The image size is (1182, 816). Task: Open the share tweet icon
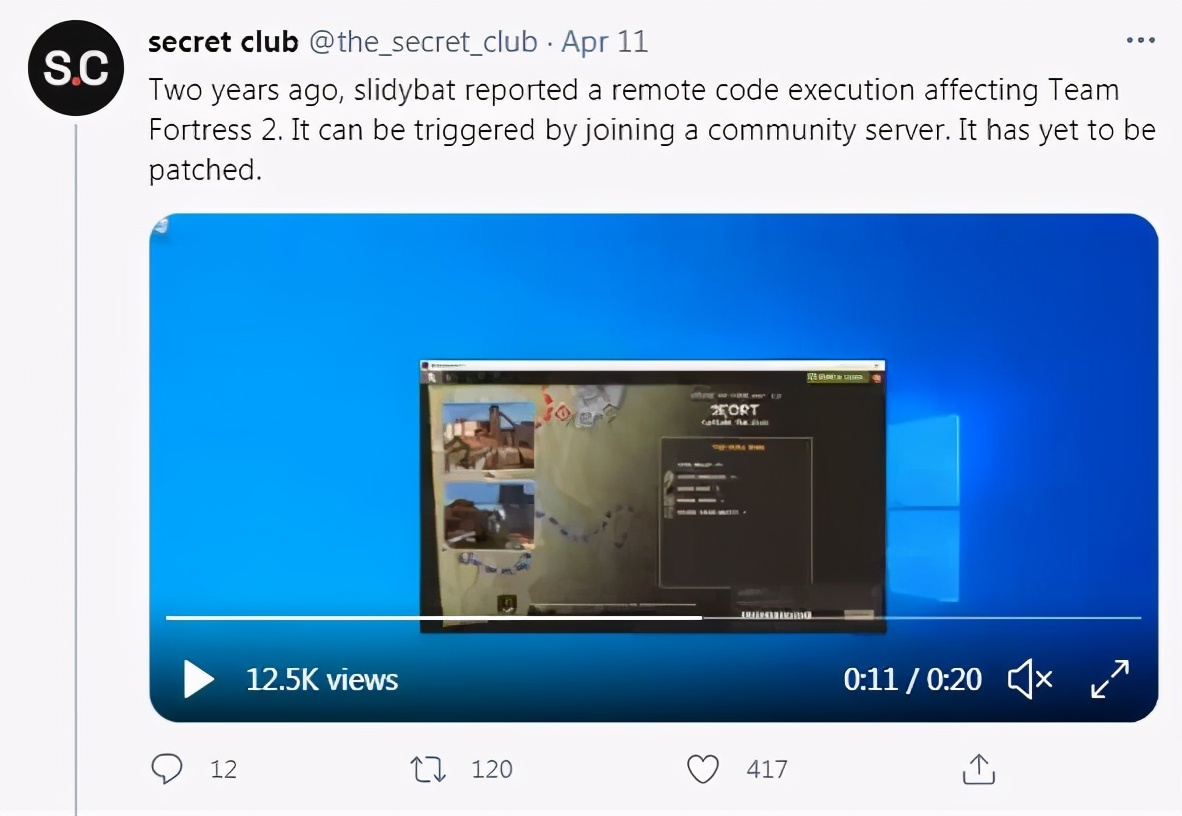pyautogui.click(x=978, y=769)
